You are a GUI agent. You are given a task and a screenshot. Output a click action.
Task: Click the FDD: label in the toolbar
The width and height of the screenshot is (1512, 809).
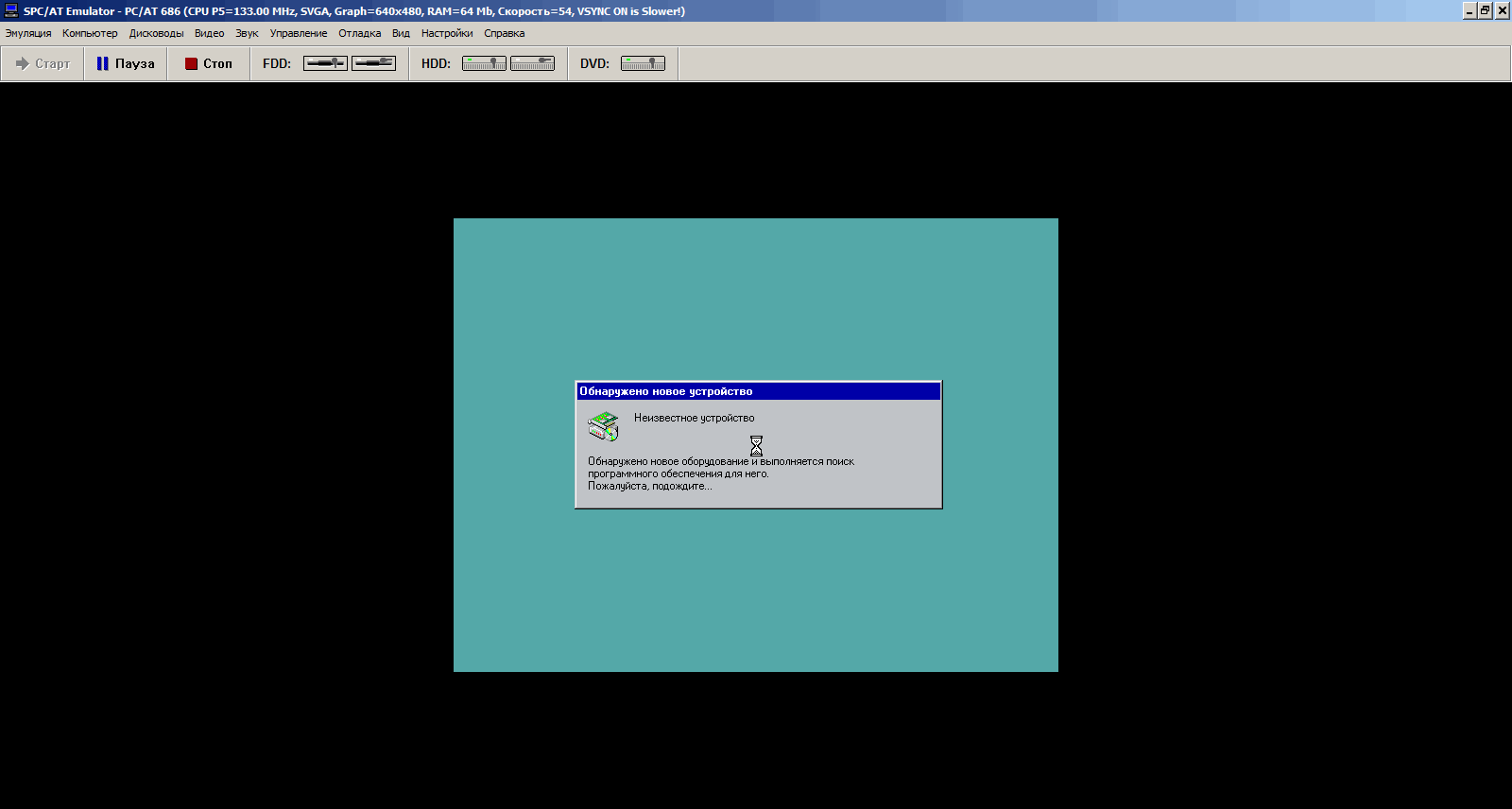277,63
